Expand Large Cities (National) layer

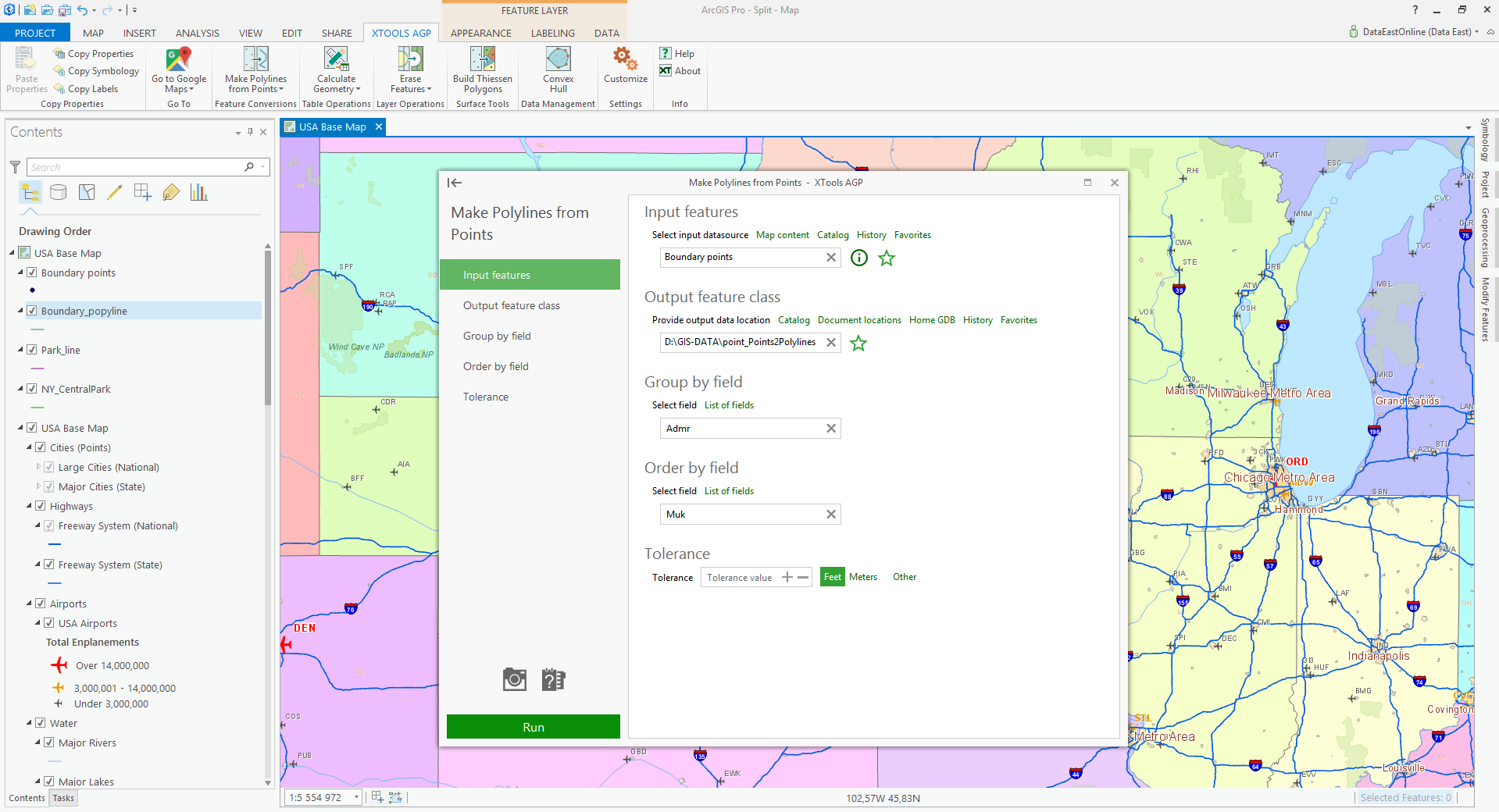pyautogui.click(x=38, y=467)
